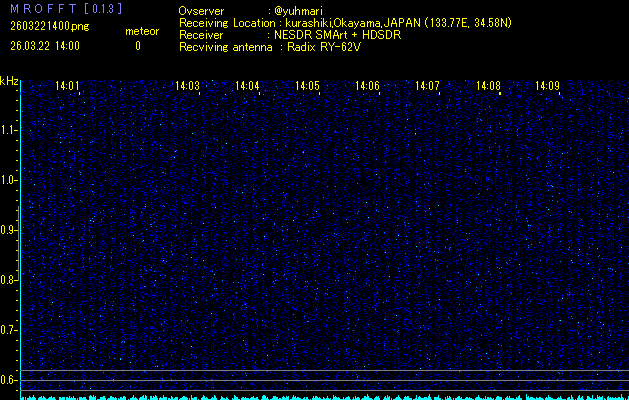
Task: Click the 26.03.22 14:00 date stamp
Action: pyautogui.click(x=44, y=46)
